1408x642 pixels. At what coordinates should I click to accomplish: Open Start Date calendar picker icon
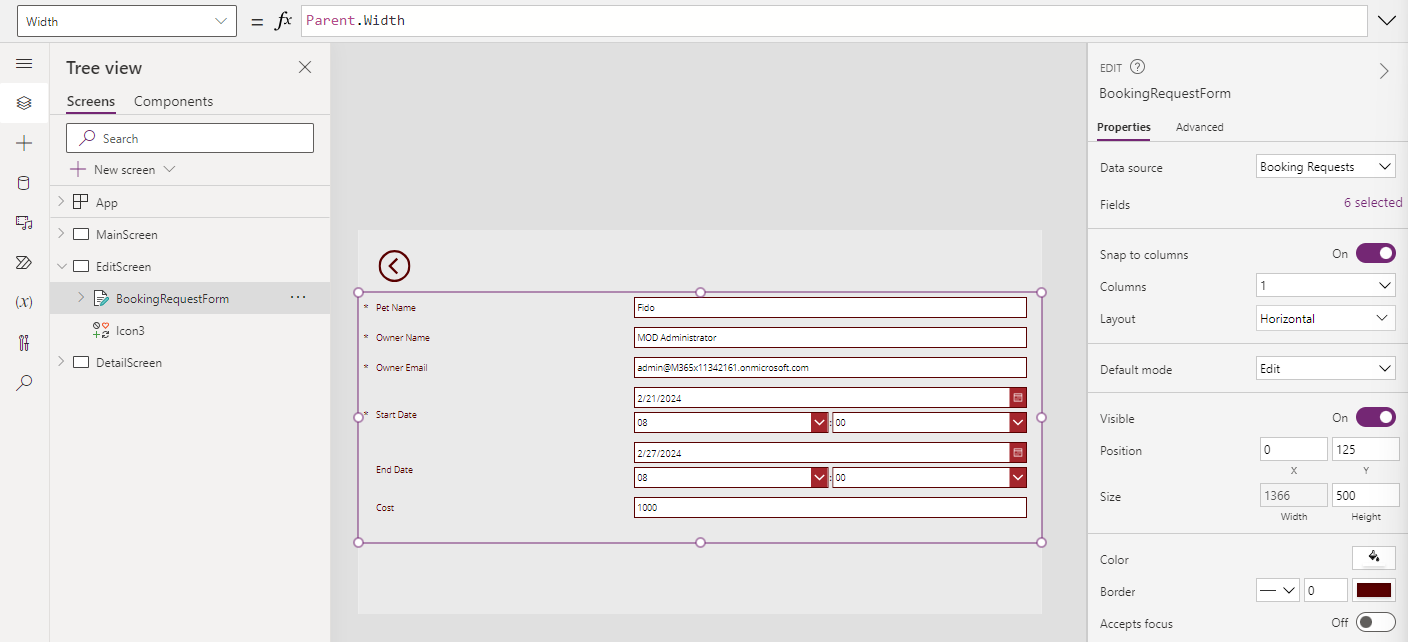click(x=1018, y=398)
